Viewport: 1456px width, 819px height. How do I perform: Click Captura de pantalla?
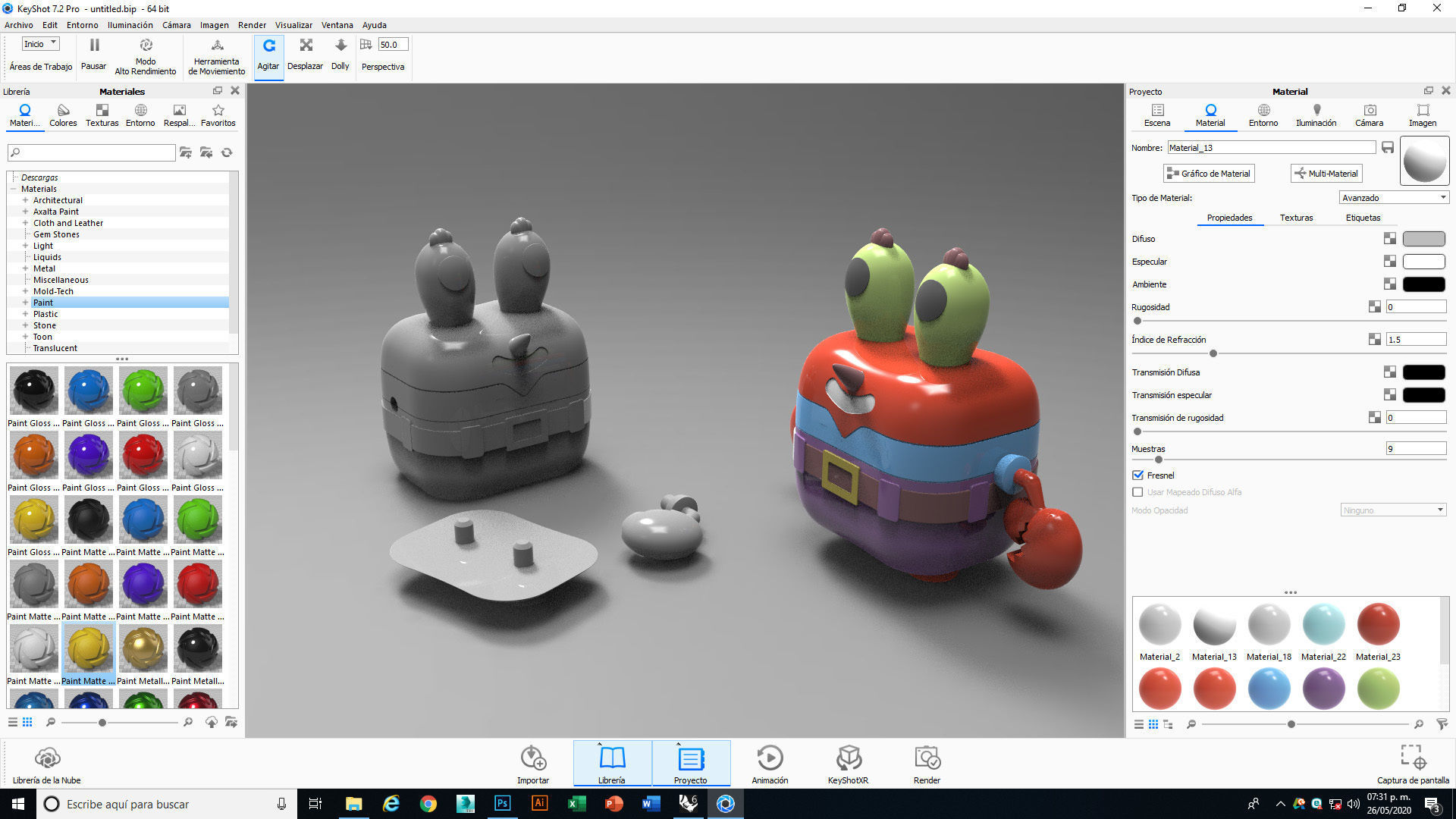(1413, 765)
